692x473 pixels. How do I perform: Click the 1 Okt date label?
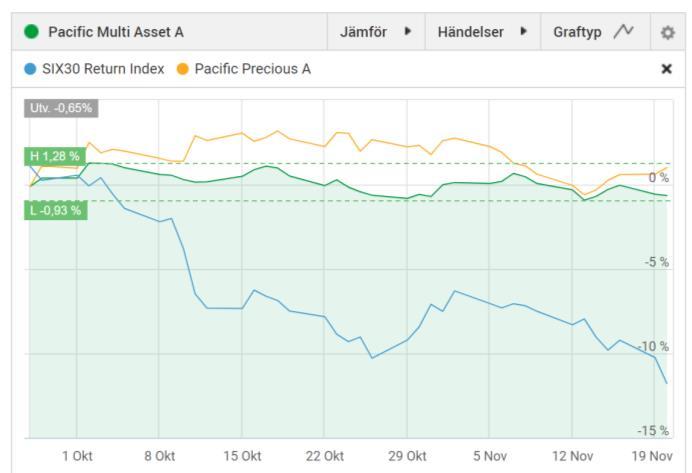coord(77,456)
